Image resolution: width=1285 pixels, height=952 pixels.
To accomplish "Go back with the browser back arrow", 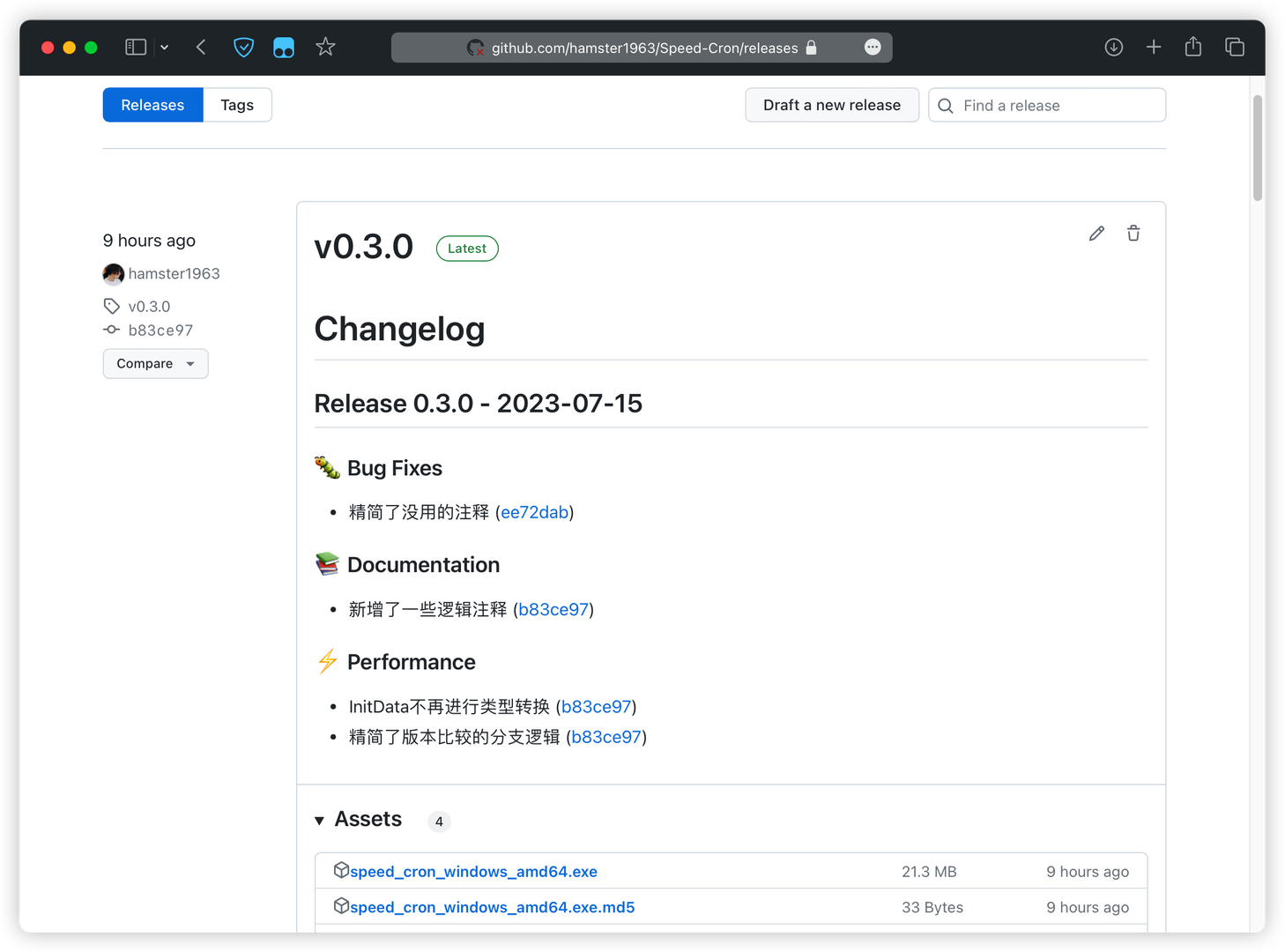I will 201,48.
